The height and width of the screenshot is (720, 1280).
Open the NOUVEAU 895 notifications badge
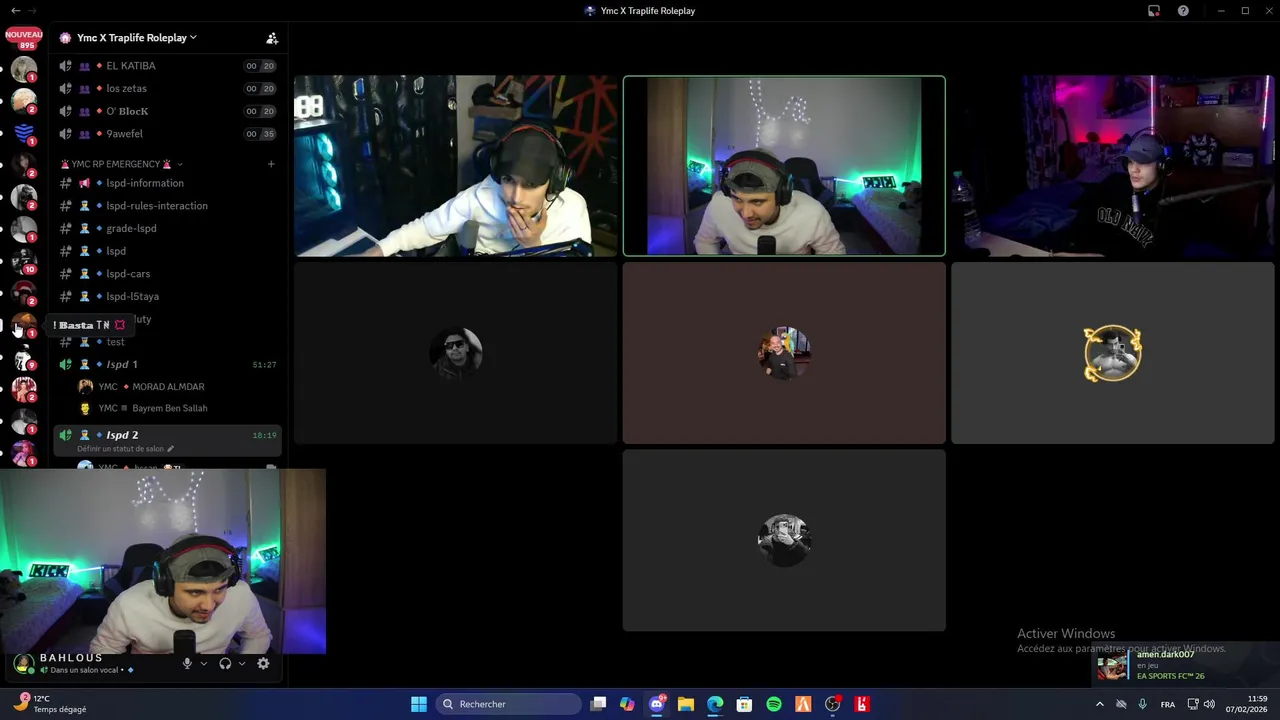tap(24, 39)
